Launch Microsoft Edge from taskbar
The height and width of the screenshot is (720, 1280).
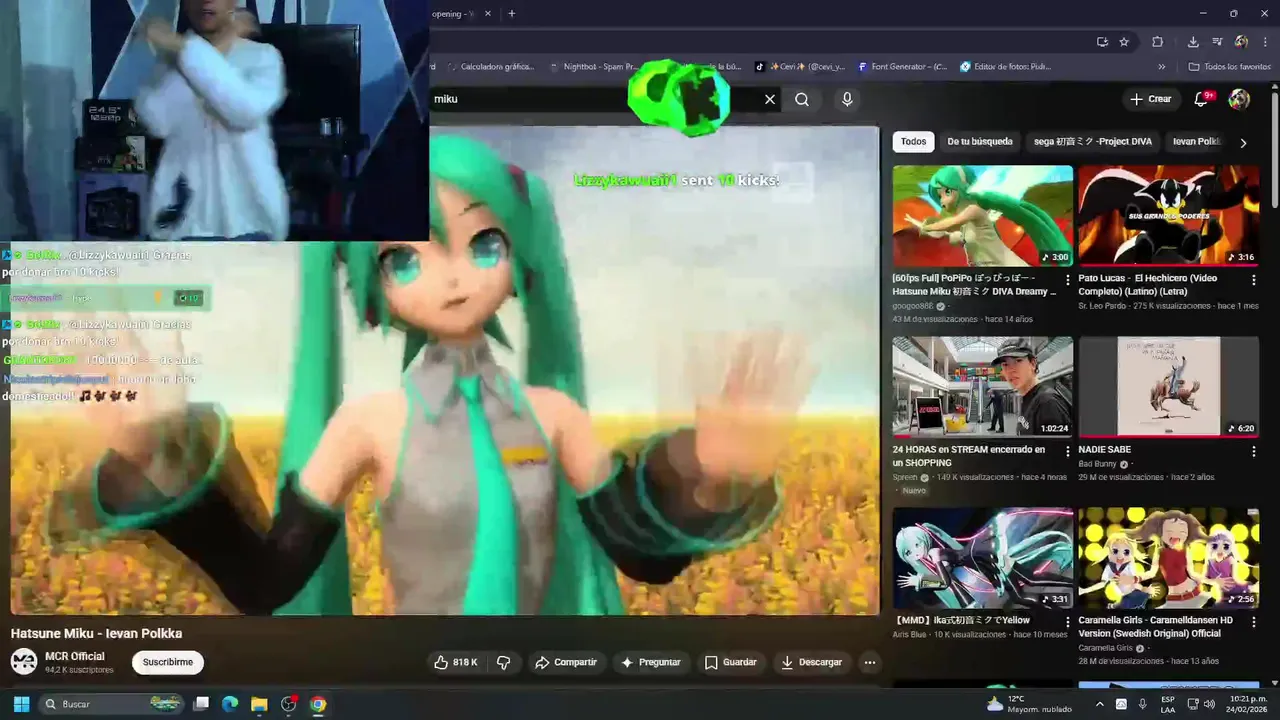[x=230, y=704]
